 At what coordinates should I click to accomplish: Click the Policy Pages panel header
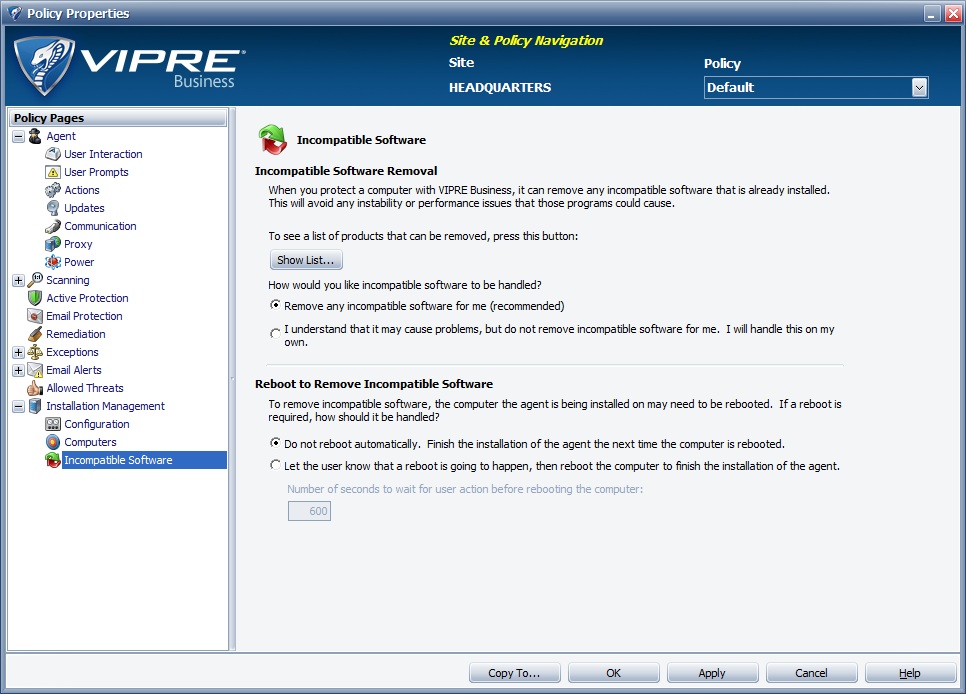(x=118, y=118)
